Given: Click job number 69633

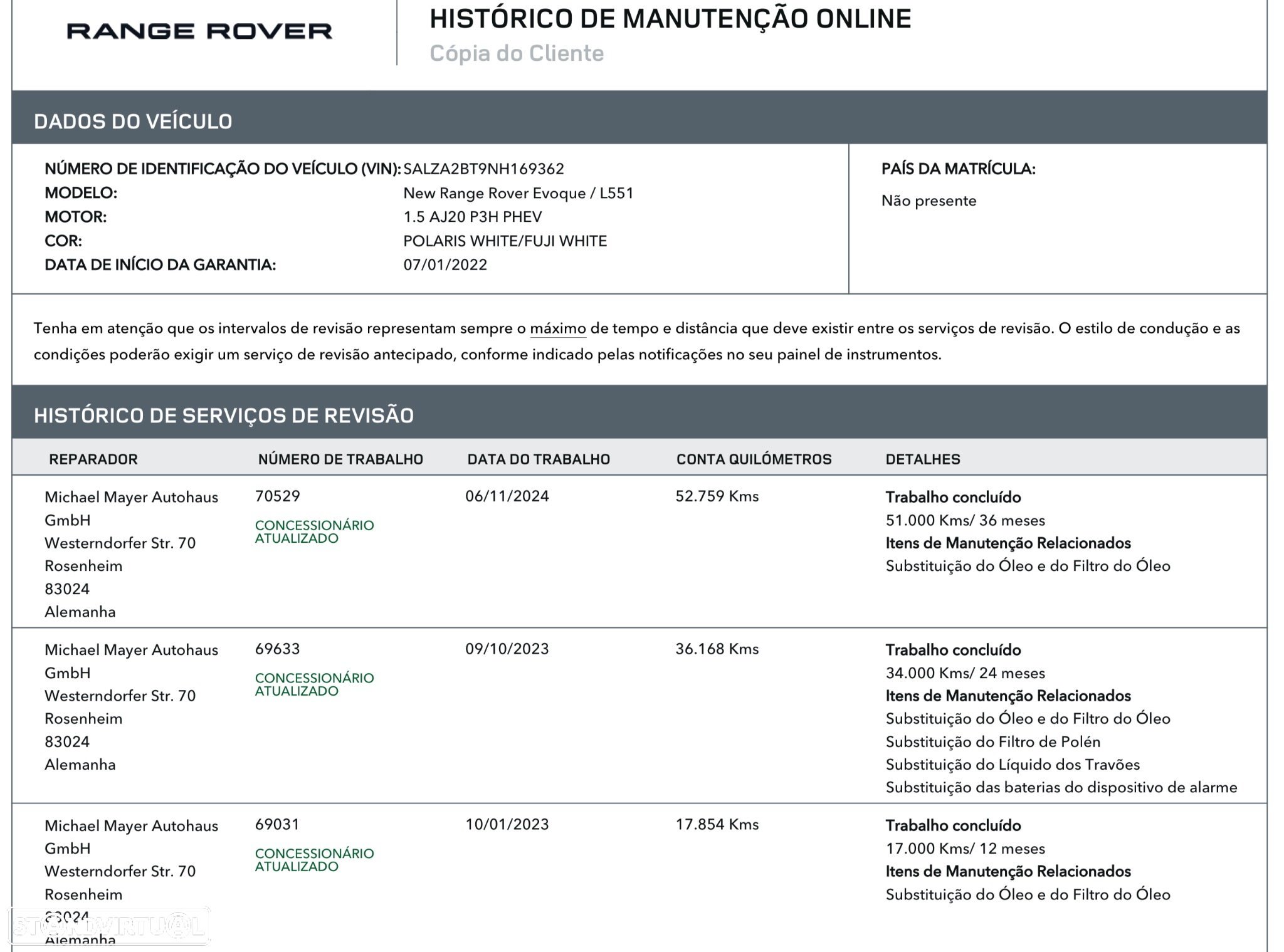Looking at the screenshot, I should click(277, 649).
